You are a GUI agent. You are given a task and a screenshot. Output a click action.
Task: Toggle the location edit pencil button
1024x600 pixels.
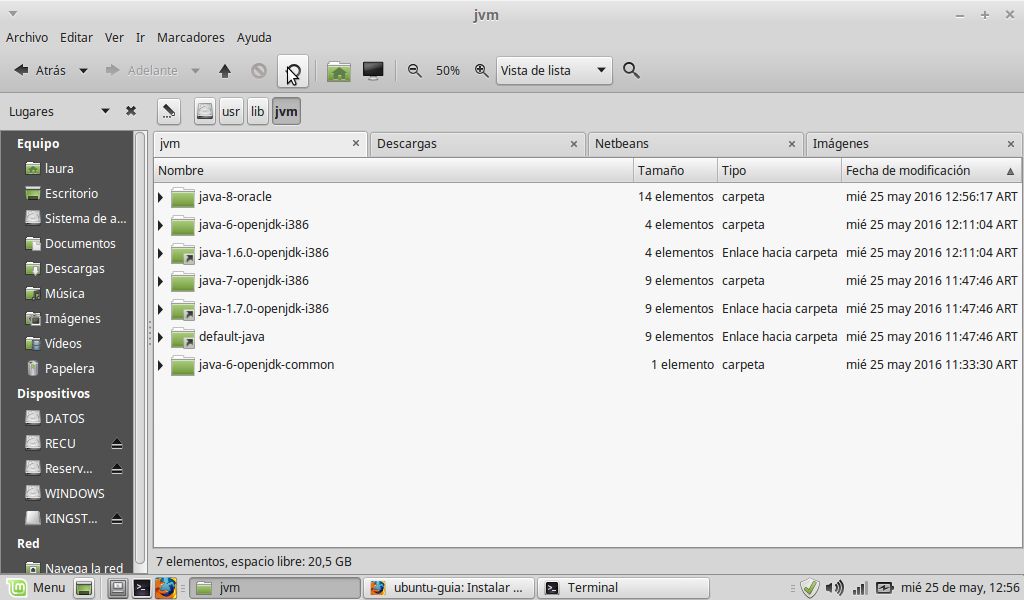(x=168, y=111)
